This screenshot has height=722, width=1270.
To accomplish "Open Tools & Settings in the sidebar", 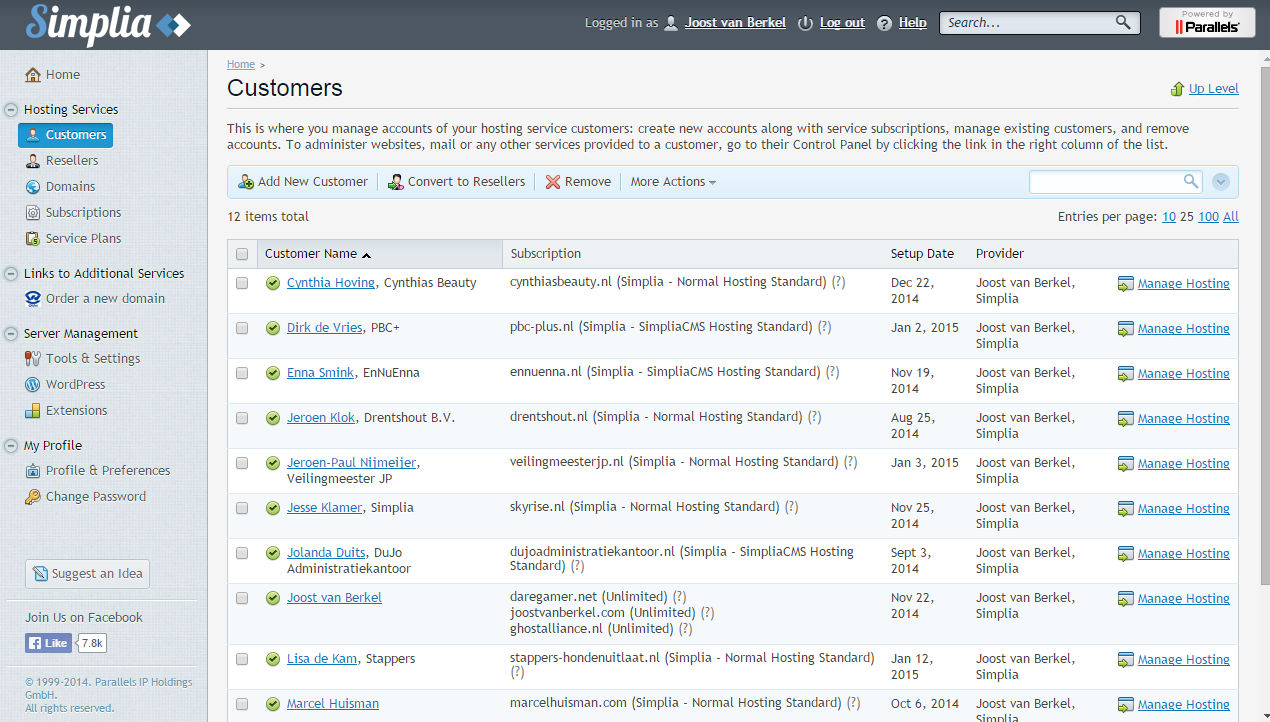I will pyautogui.click(x=93, y=359).
